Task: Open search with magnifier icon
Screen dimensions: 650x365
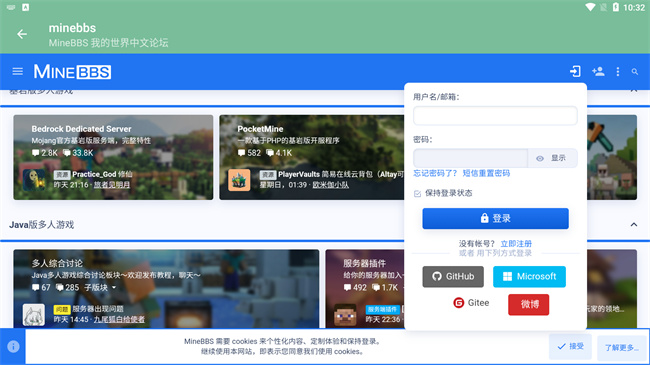Action: tap(635, 72)
